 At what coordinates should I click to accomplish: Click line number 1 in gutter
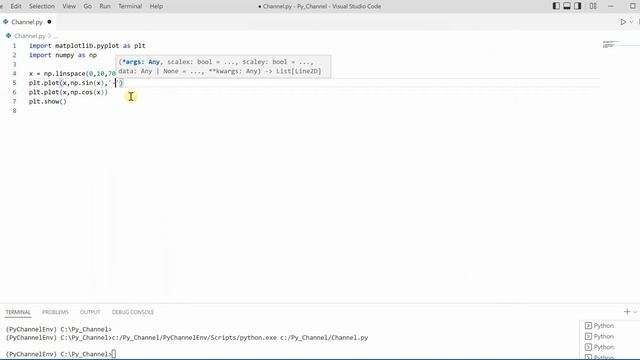[14, 46]
